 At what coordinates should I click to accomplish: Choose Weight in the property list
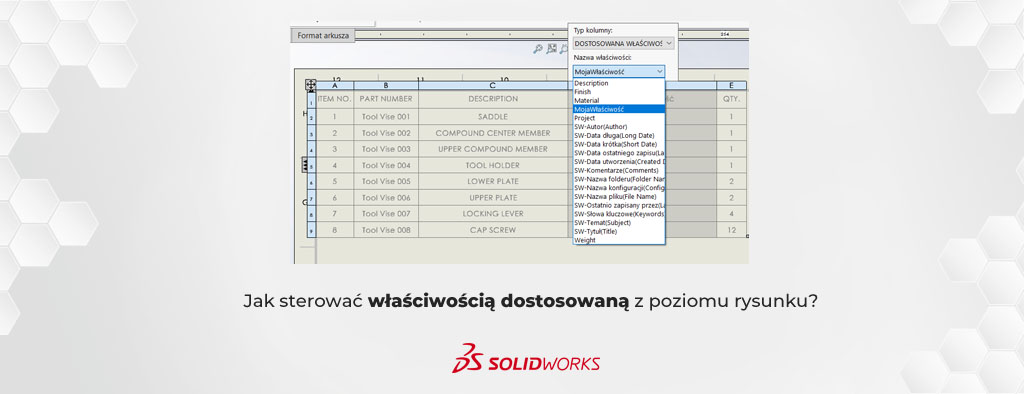619,240
